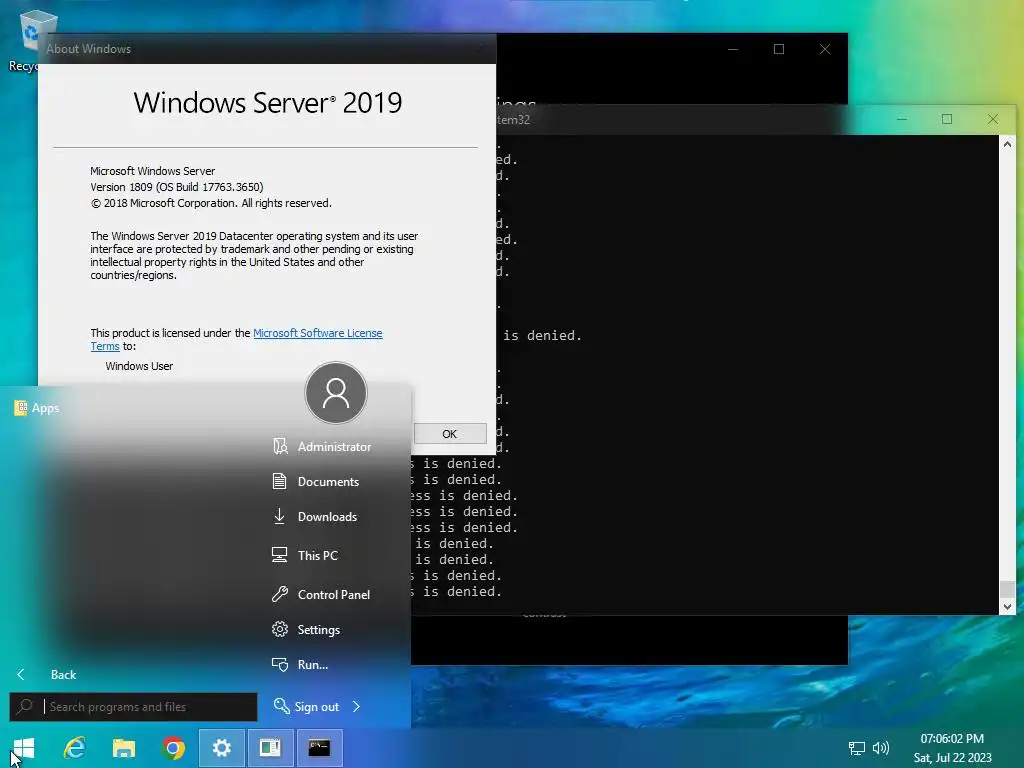Open the date and time clock

pyautogui.click(x=952, y=748)
